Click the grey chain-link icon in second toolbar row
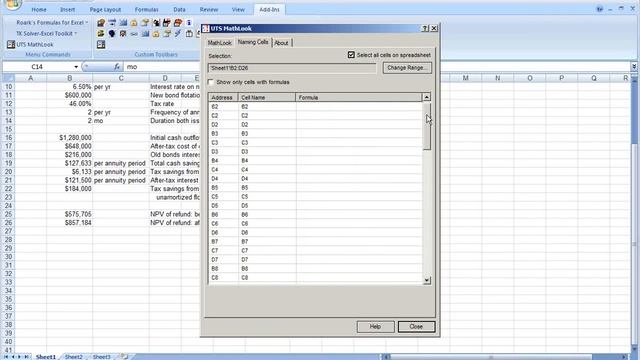 [x=134, y=34]
